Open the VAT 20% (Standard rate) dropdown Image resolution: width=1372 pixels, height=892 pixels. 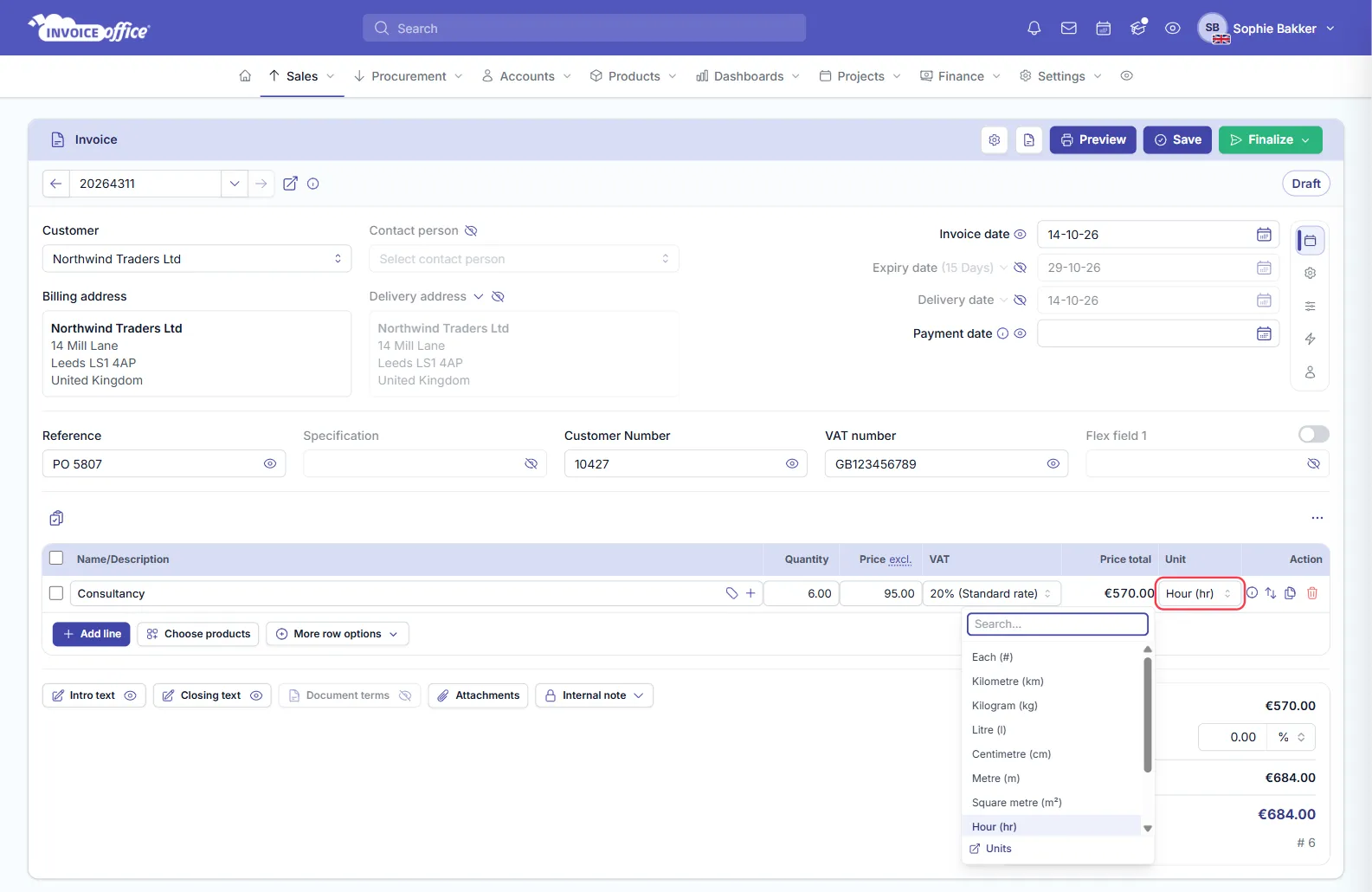[x=991, y=593]
